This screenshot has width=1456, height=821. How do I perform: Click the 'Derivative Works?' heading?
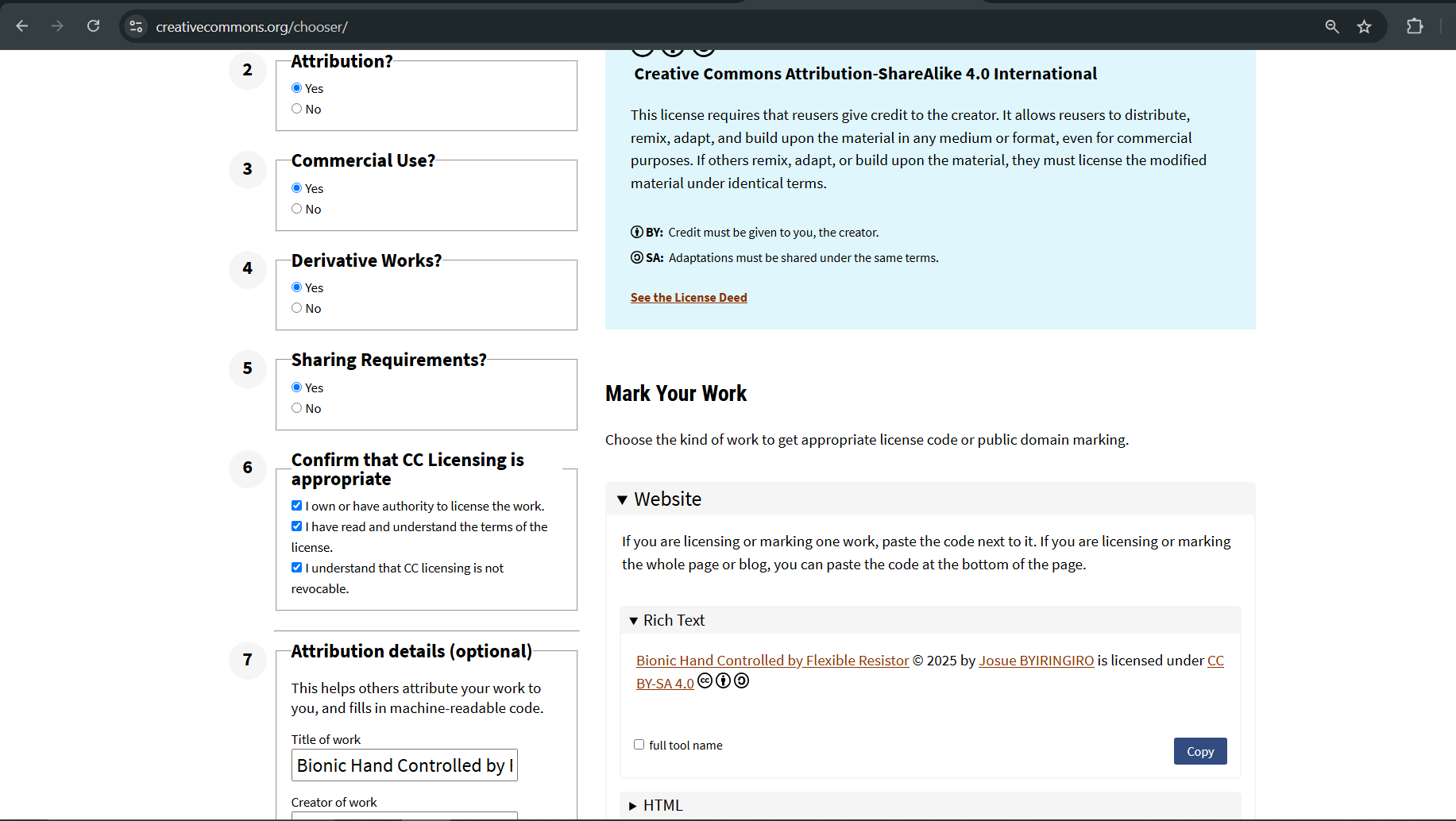tap(366, 260)
